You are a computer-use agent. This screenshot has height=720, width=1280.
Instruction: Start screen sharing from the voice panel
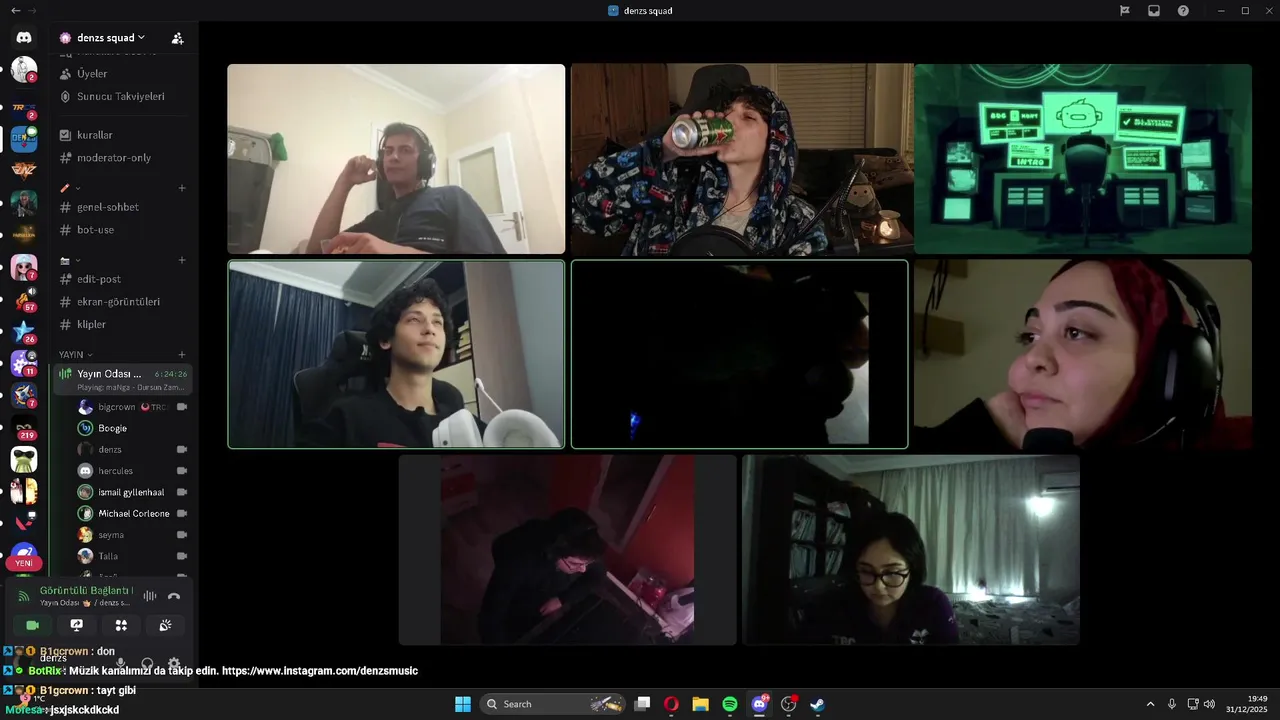click(77, 625)
